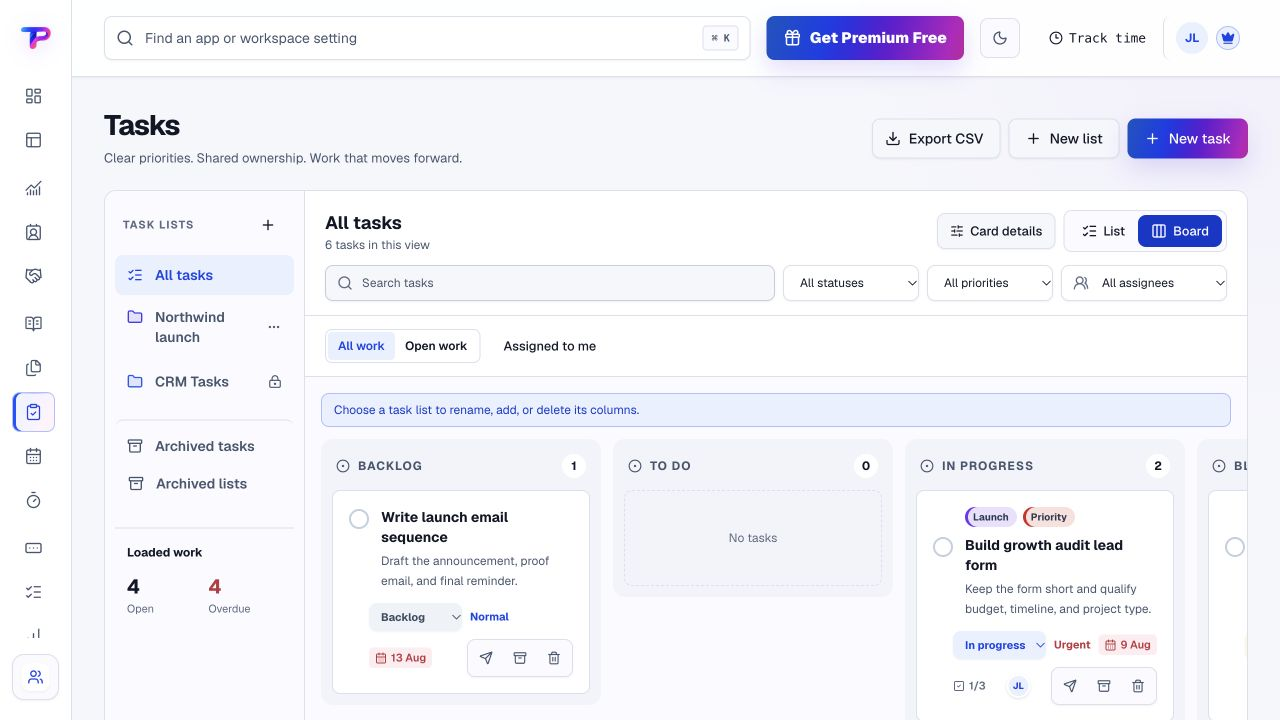The width and height of the screenshot is (1280, 720).
Task: Open the handshake deals icon in sidebar
Action: (x=33, y=276)
